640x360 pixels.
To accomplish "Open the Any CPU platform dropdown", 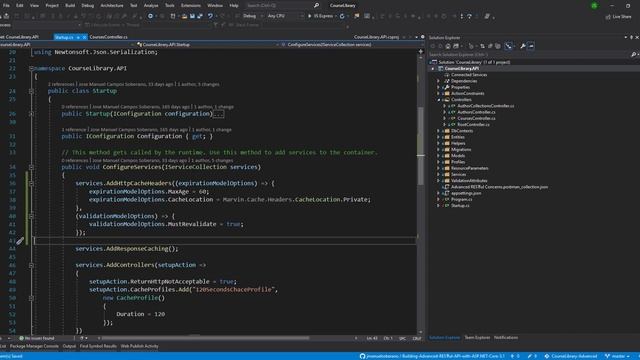I will point(285,16).
